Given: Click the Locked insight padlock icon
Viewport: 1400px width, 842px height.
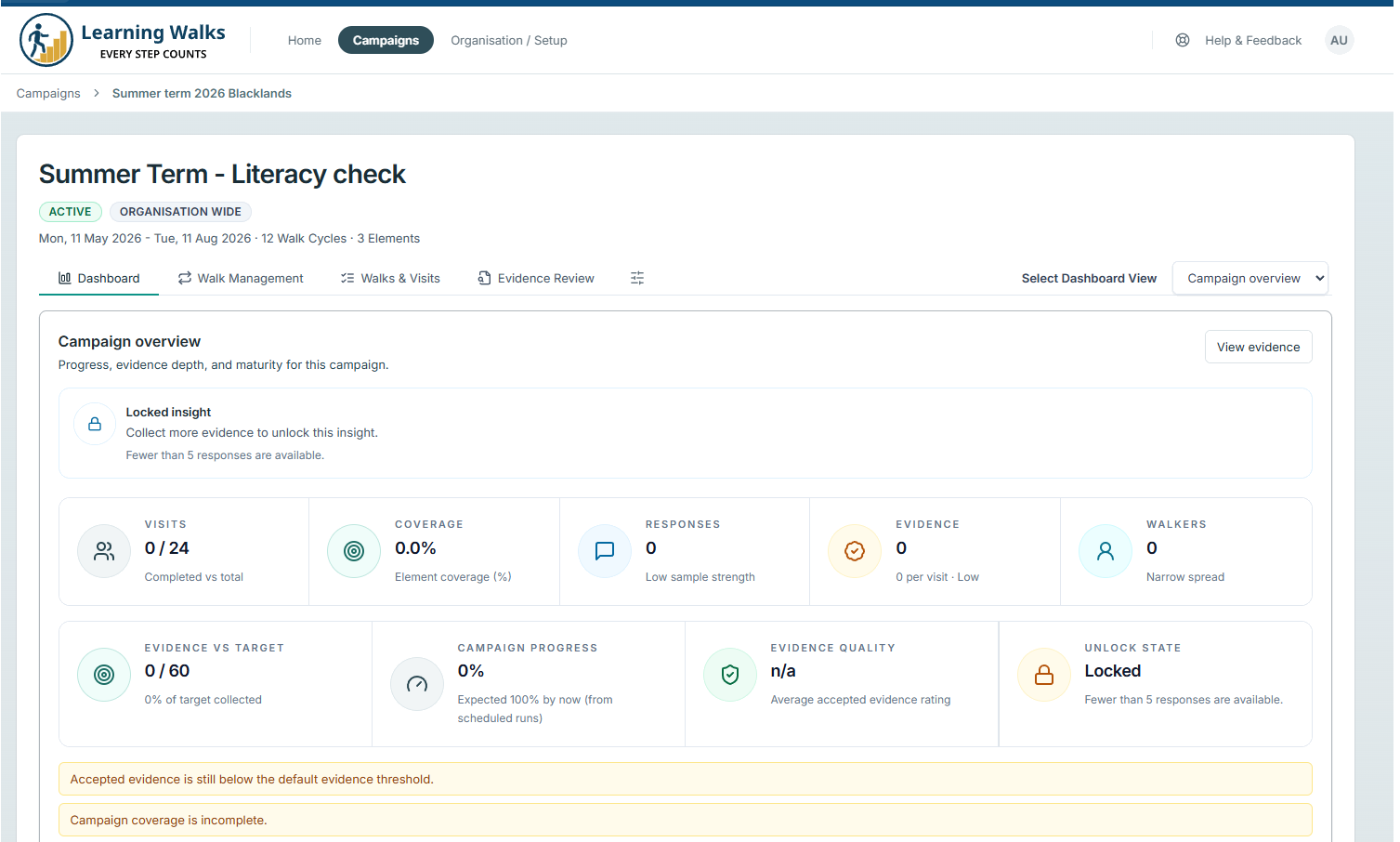Looking at the screenshot, I should pos(95,424).
